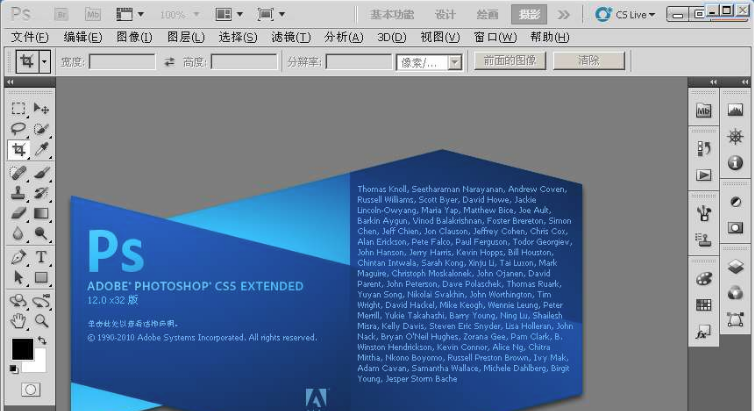
Task: Open the 图像(I) menu
Action: [x=134, y=37]
